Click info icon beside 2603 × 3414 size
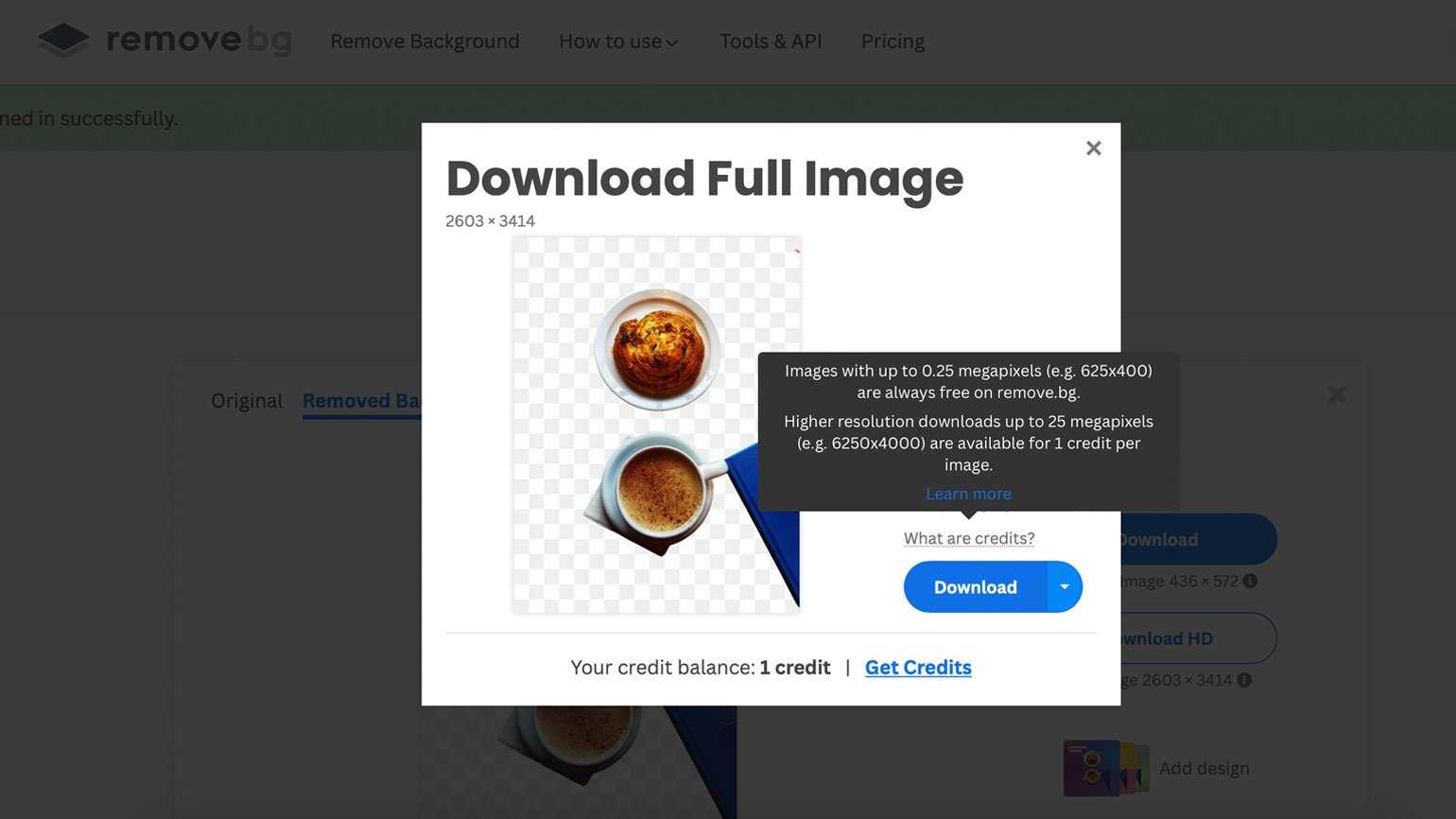Screen dimensions: 1456x819 [1244, 680]
